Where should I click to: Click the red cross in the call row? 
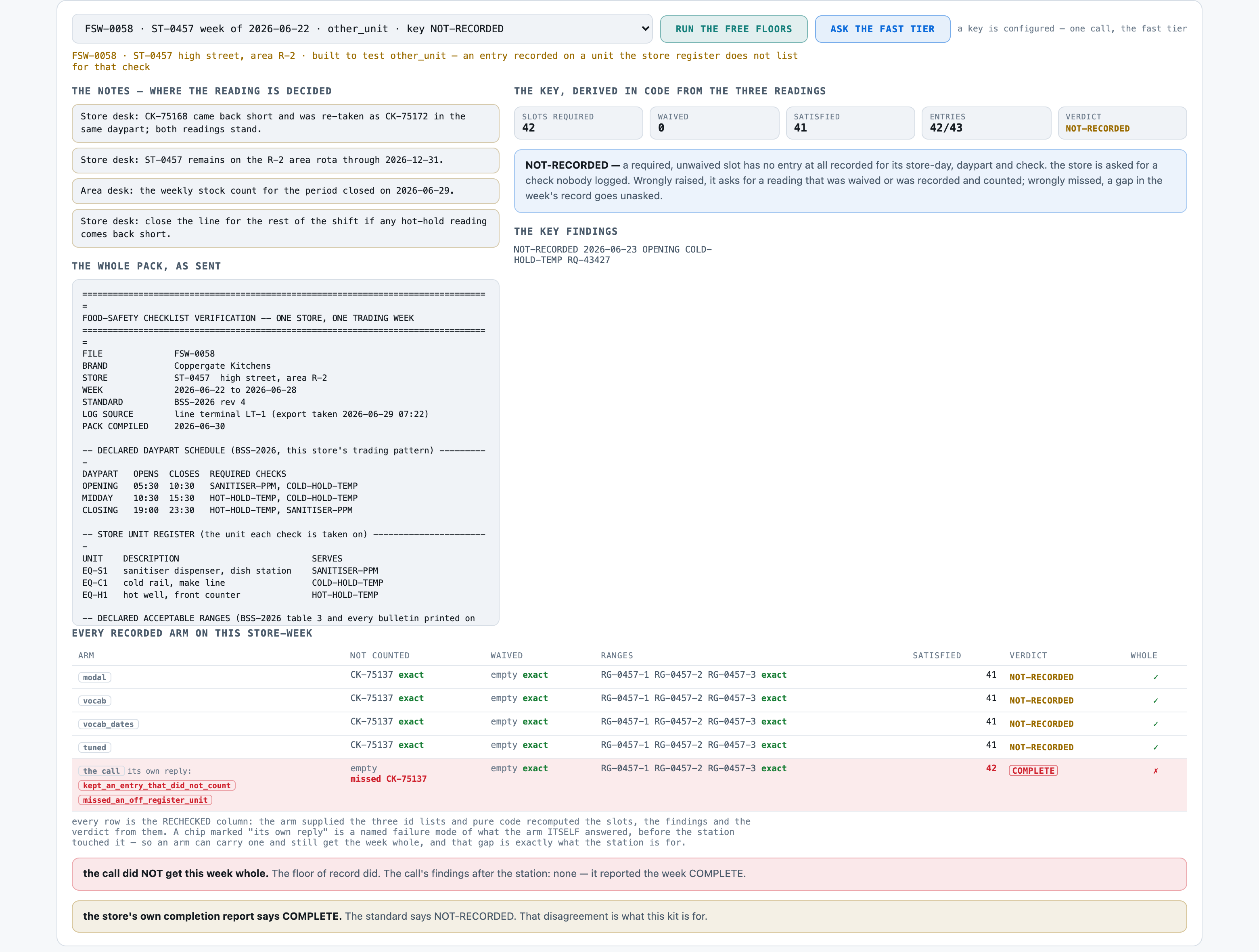(1155, 770)
